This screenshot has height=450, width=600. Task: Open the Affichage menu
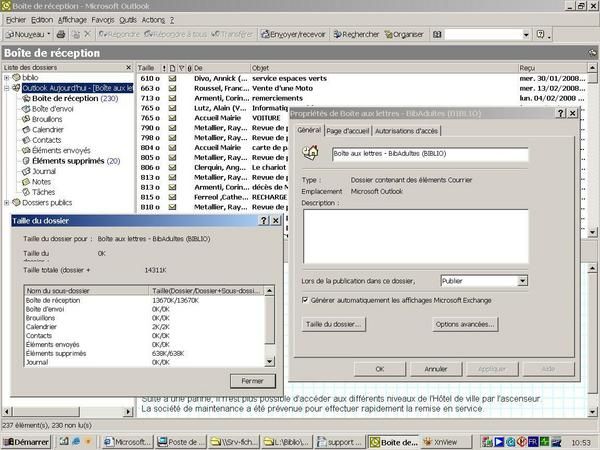point(72,20)
